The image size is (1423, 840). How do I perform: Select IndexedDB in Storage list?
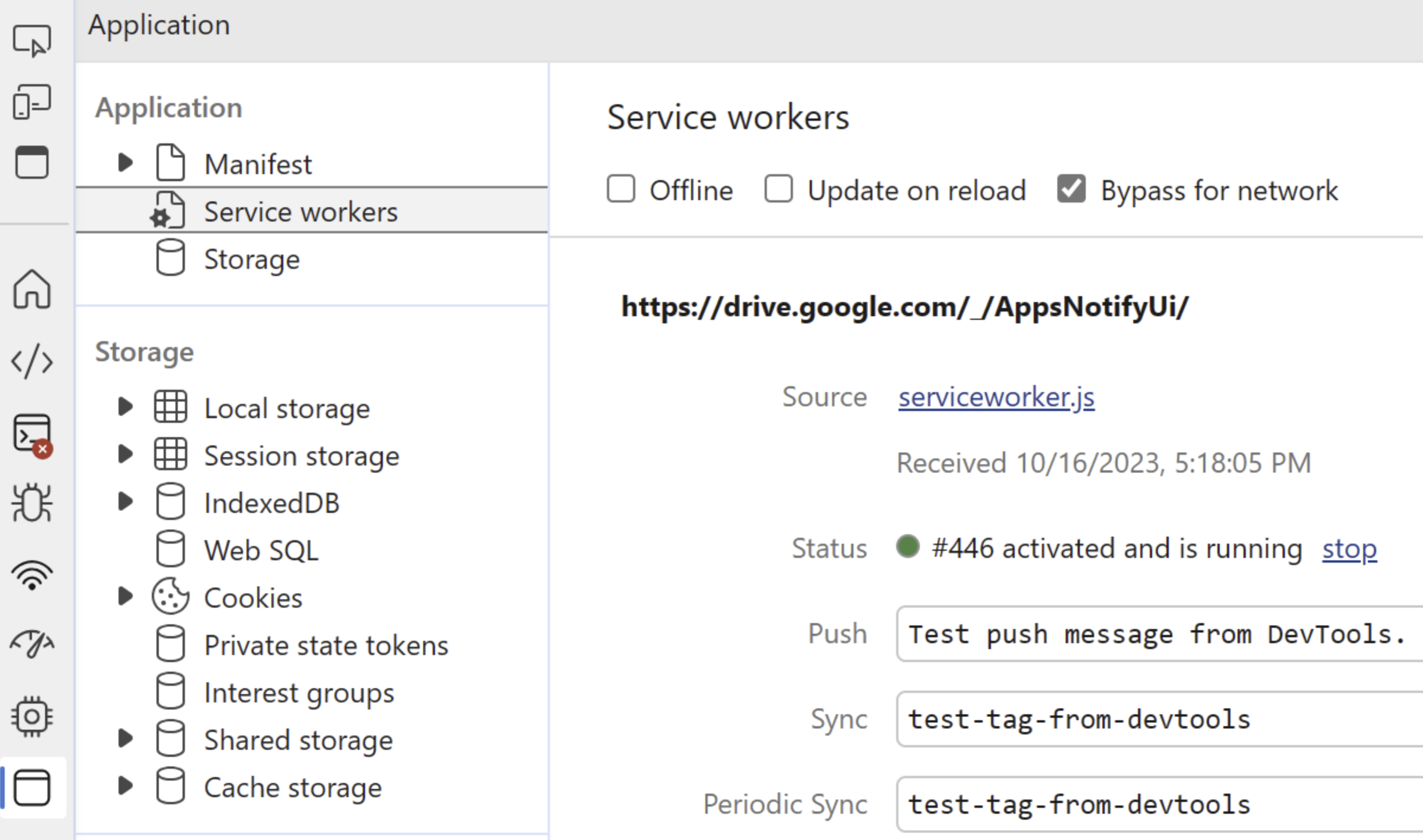[271, 503]
